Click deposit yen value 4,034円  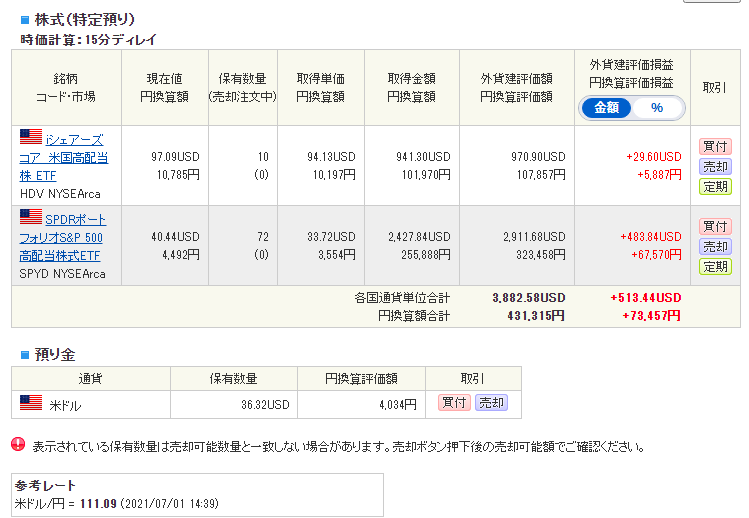coord(398,405)
